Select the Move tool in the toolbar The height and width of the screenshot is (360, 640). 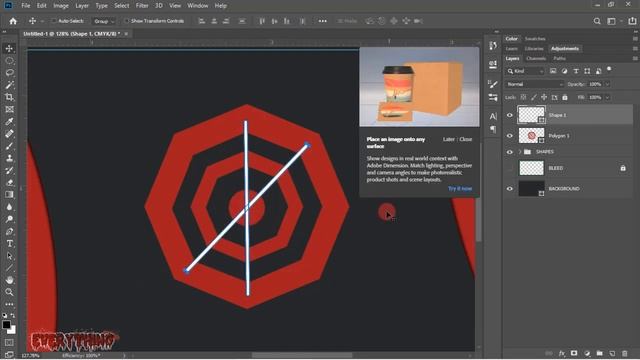pyautogui.click(x=9, y=49)
